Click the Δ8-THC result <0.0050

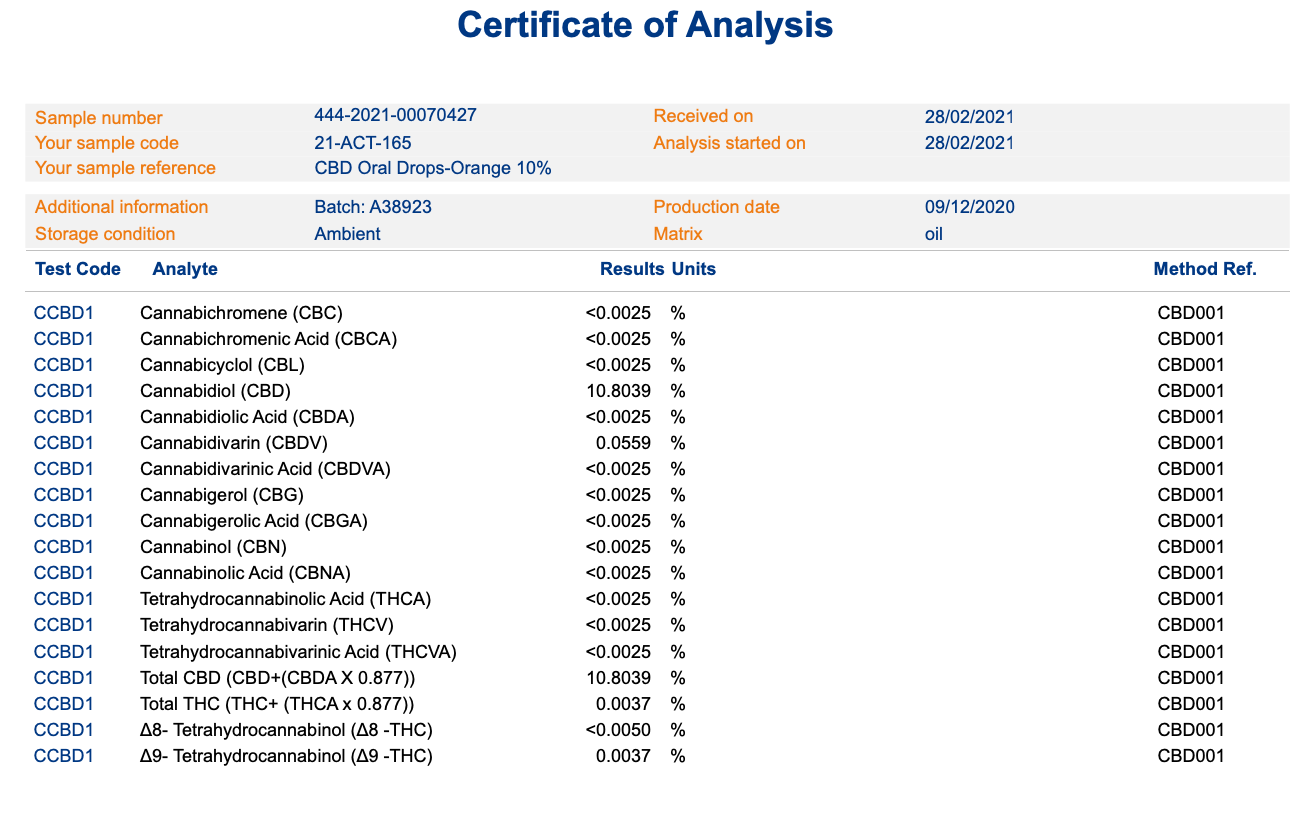click(618, 730)
